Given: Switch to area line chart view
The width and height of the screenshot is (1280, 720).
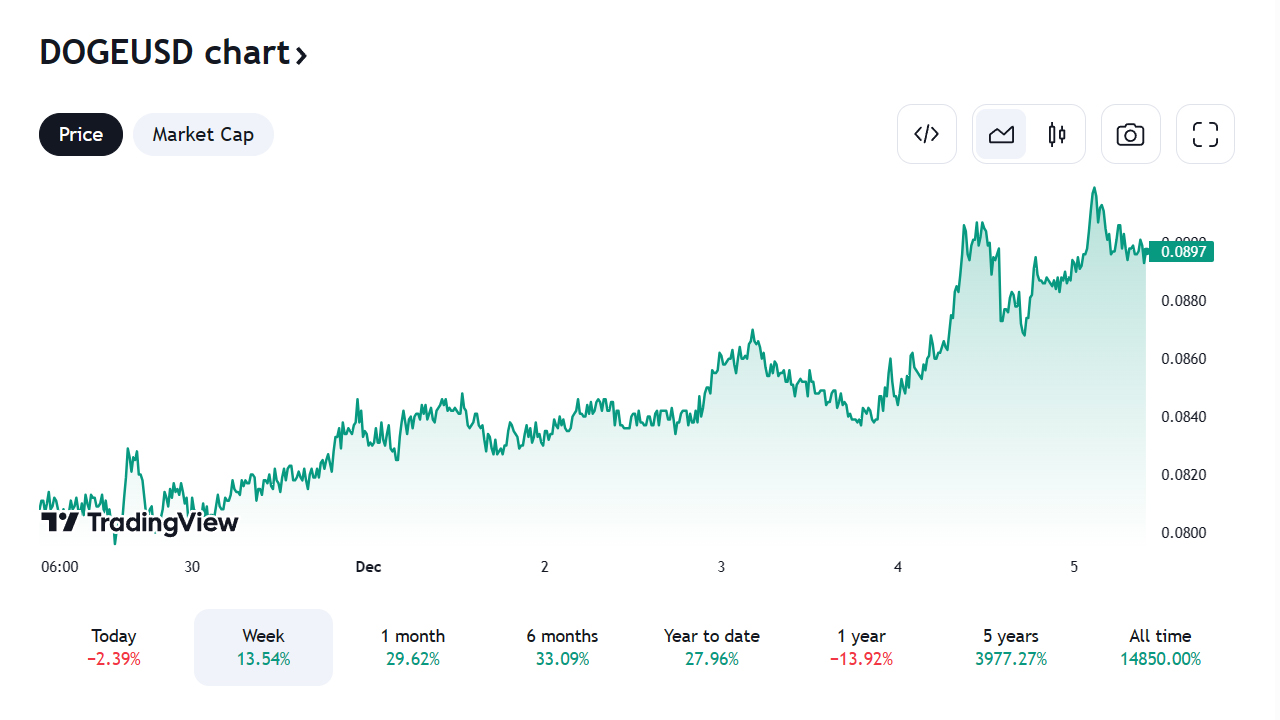Looking at the screenshot, I should point(1001,134).
